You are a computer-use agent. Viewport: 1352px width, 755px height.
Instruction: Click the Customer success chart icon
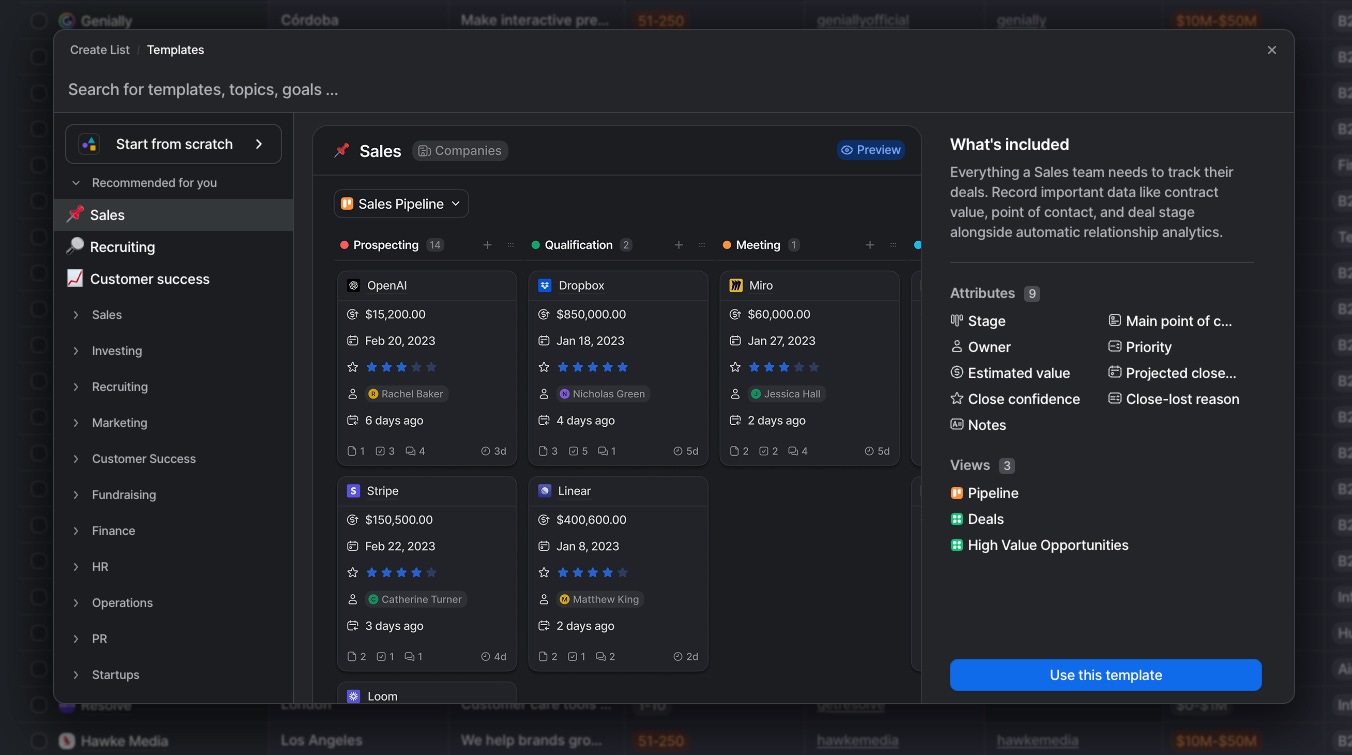tap(75, 279)
